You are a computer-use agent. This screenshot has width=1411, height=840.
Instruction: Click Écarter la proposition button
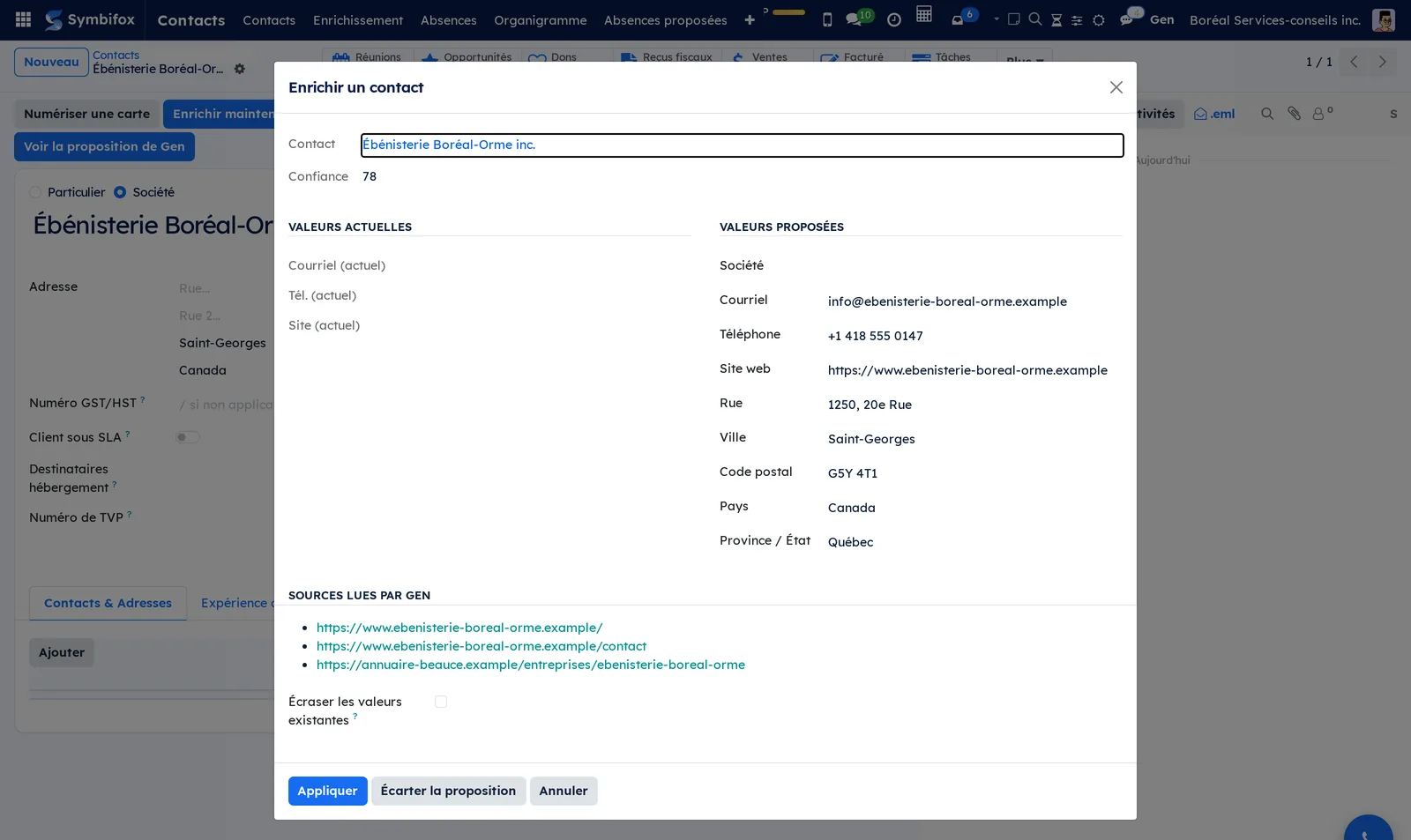tap(448, 791)
